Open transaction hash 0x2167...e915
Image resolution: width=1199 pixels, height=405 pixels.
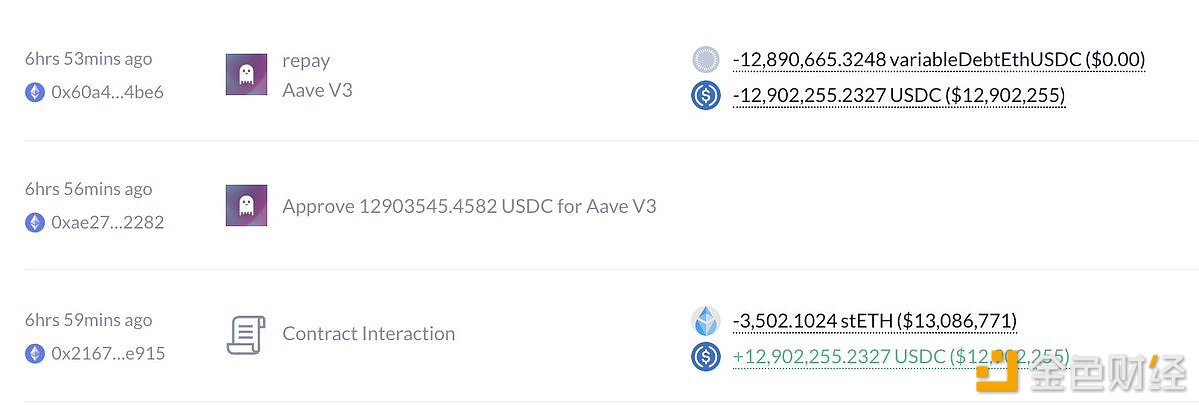coord(108,353)
